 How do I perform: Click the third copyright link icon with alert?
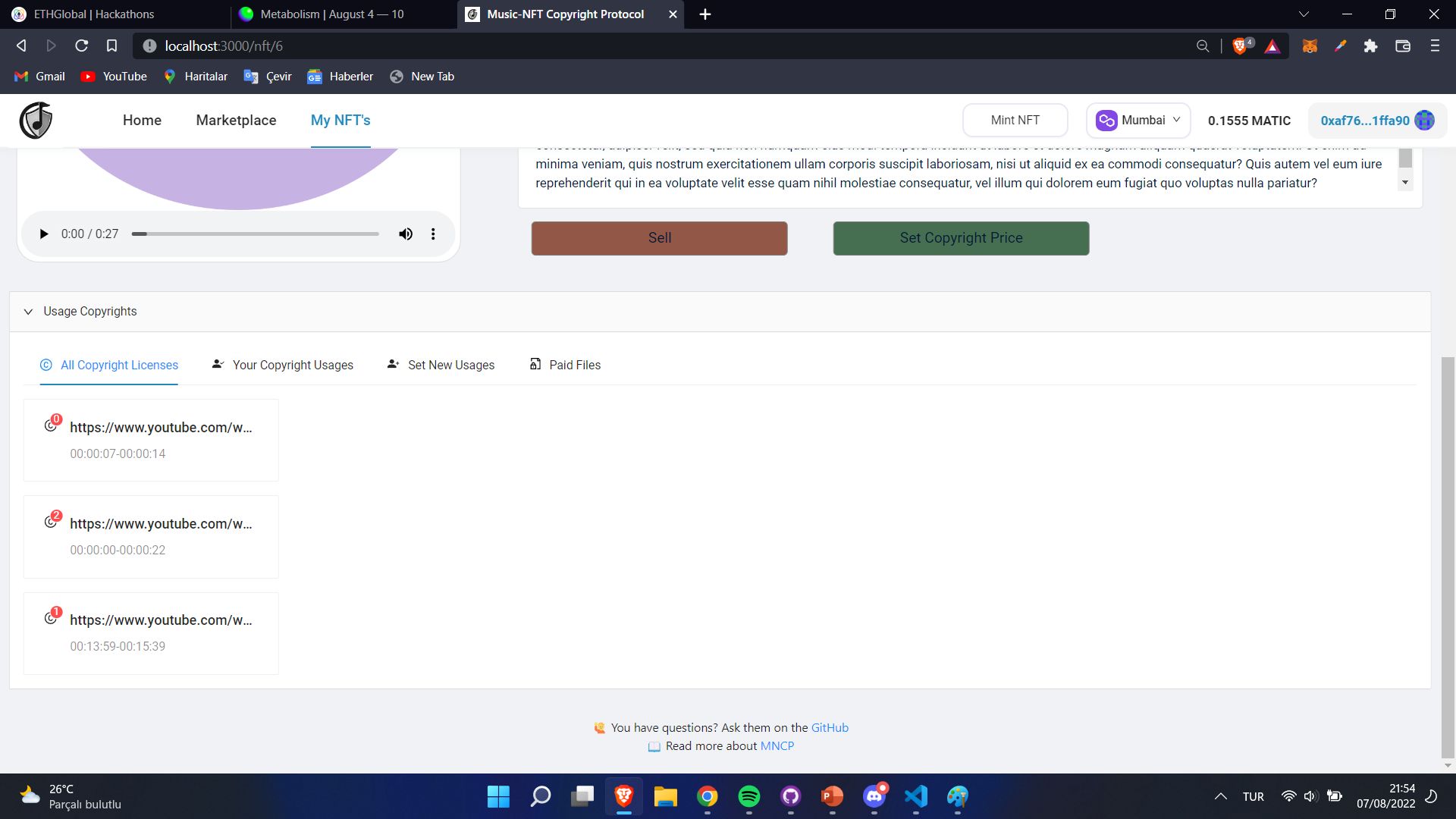pos(51,617)
